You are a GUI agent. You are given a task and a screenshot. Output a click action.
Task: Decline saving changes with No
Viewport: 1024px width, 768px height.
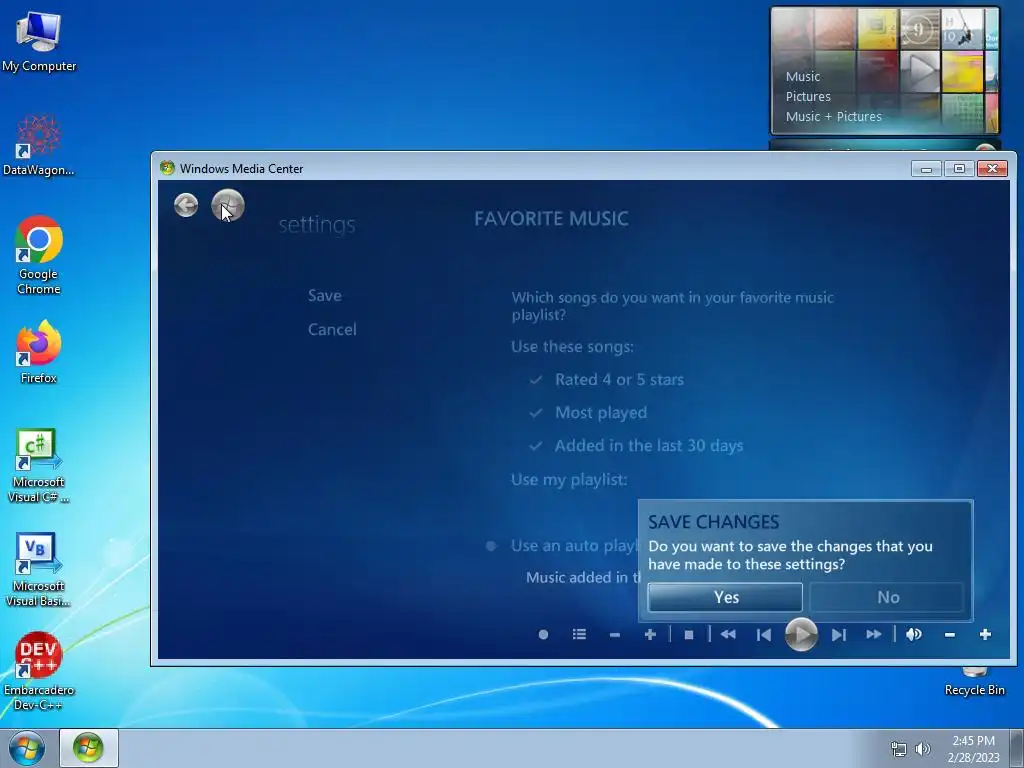coord(888,597)
